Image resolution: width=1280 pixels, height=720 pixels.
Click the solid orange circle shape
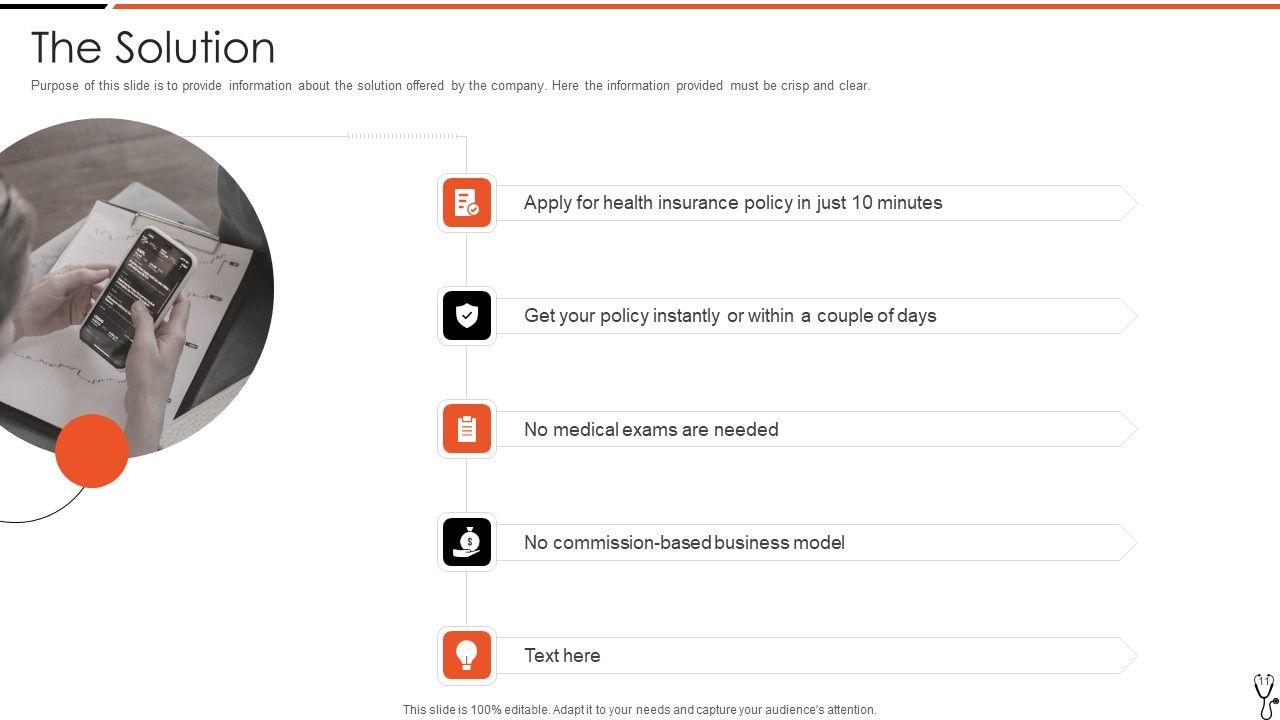pos(92,451)
